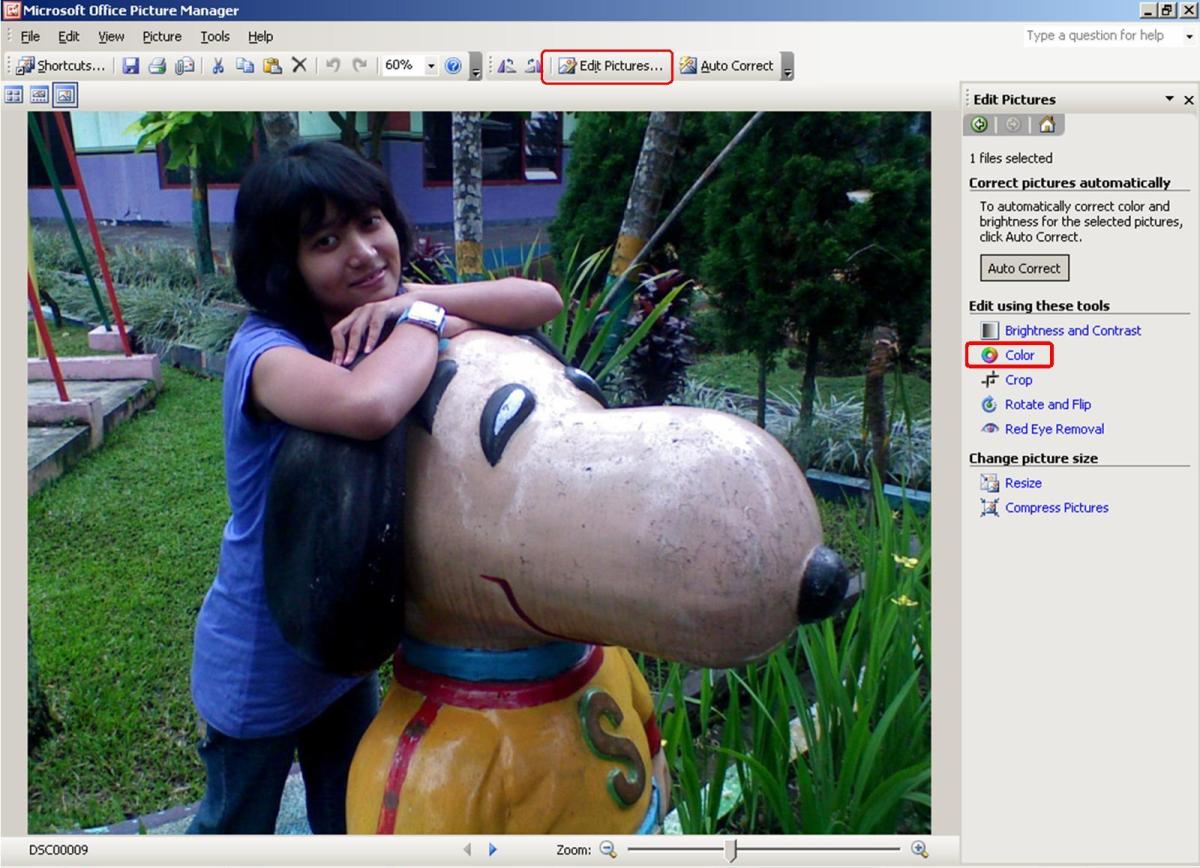This screenshot has width=1200, height=868.
Task: Click the Type a question for help field
Action: click(1101, 36)
